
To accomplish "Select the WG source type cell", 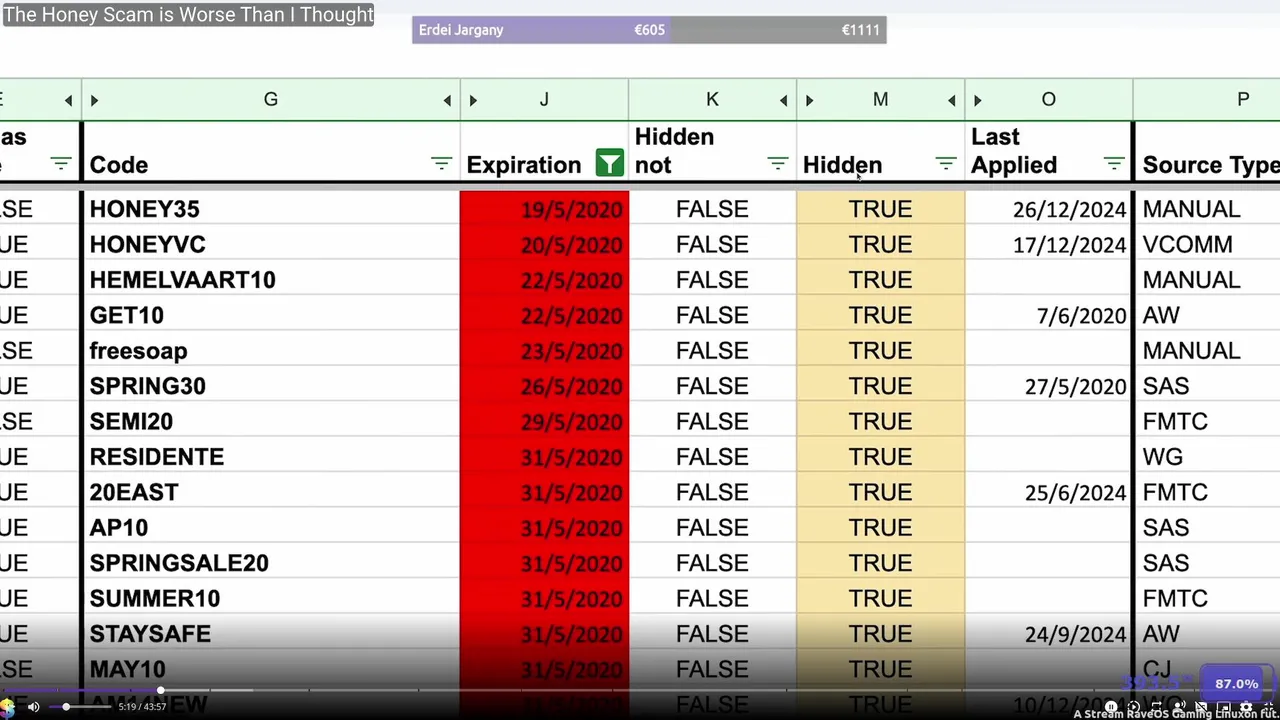I will coord(1208,457).
